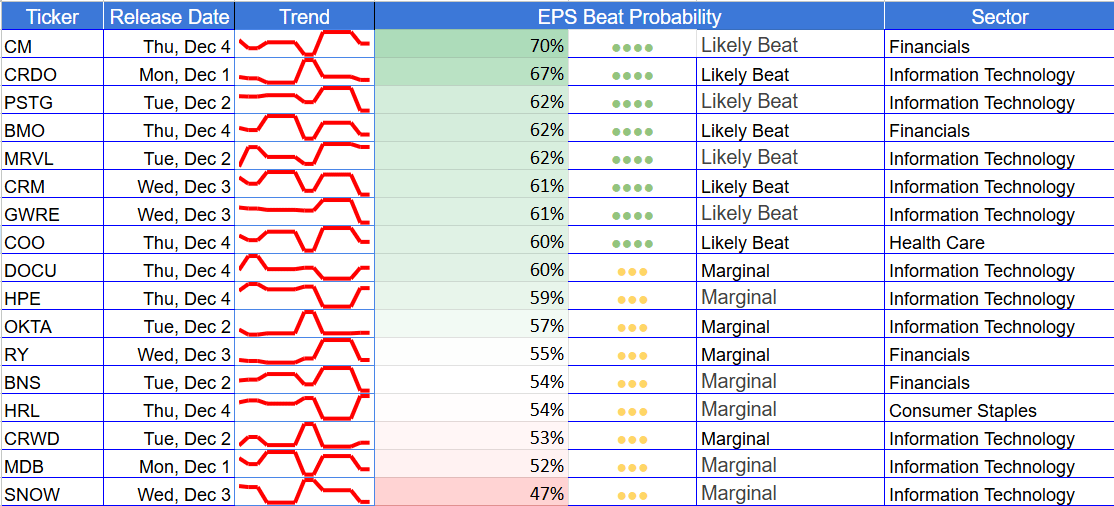
Task: Click the Release Date column header
Action: tap(169, 15)
